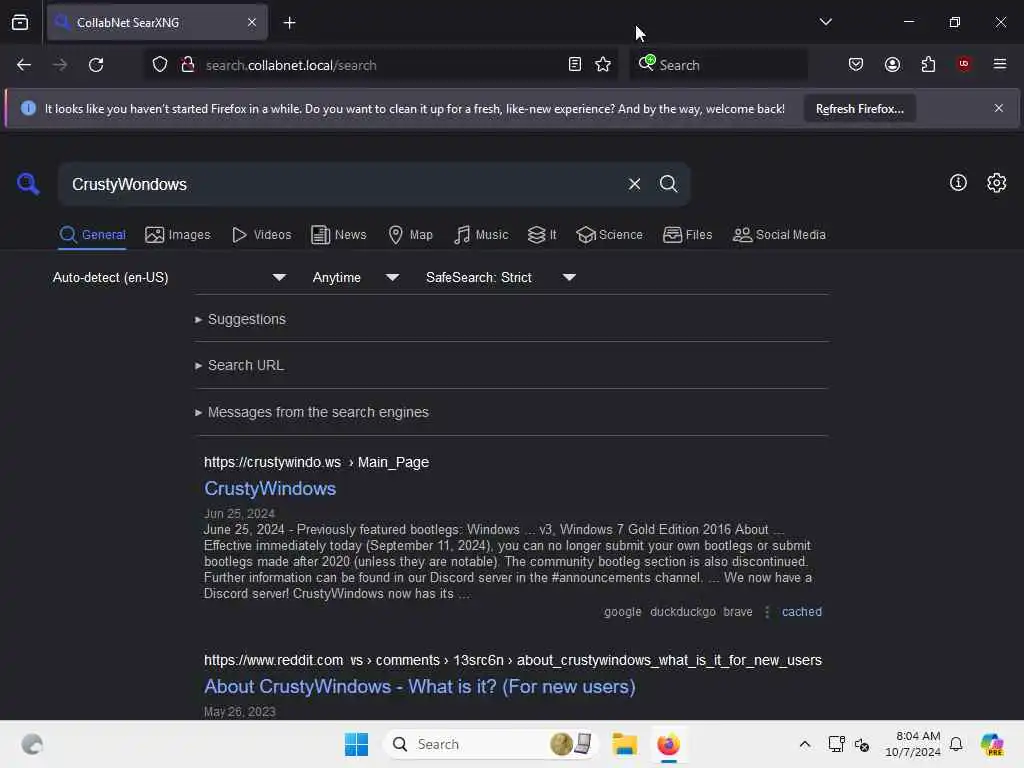This screenshot has width=1024, height=768.
Task: Click the "brave" engine label
Action: [x=737, y=612]
